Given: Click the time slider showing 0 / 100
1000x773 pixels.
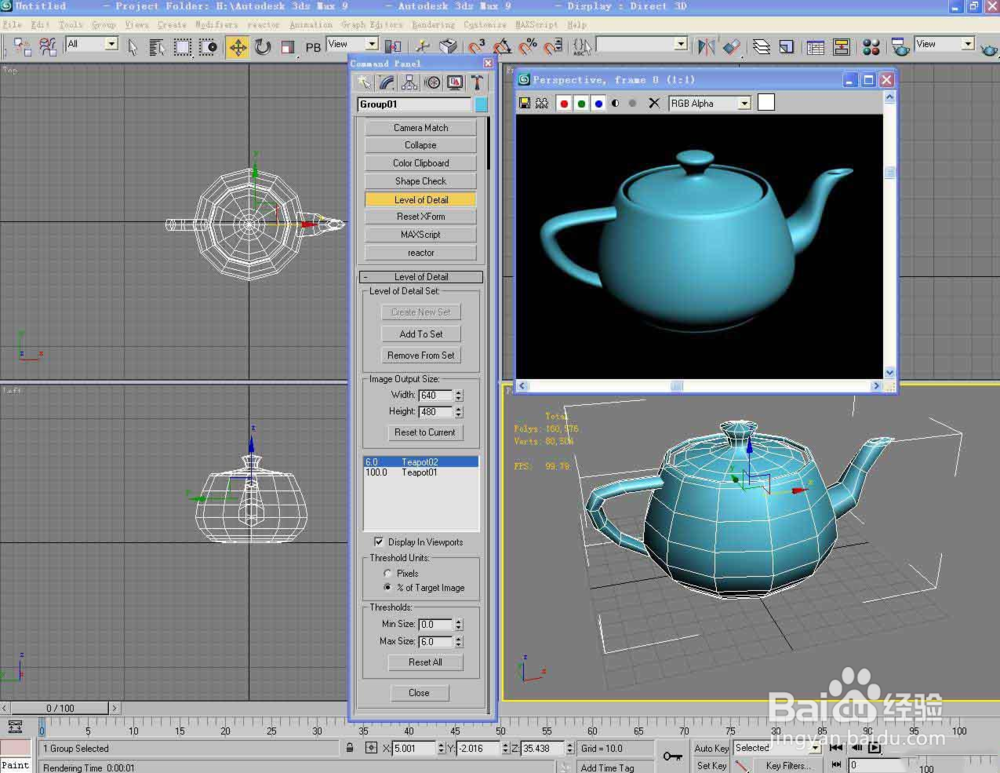Looking at the screenshot, I should pyautogui.click(x=60, y=708).
